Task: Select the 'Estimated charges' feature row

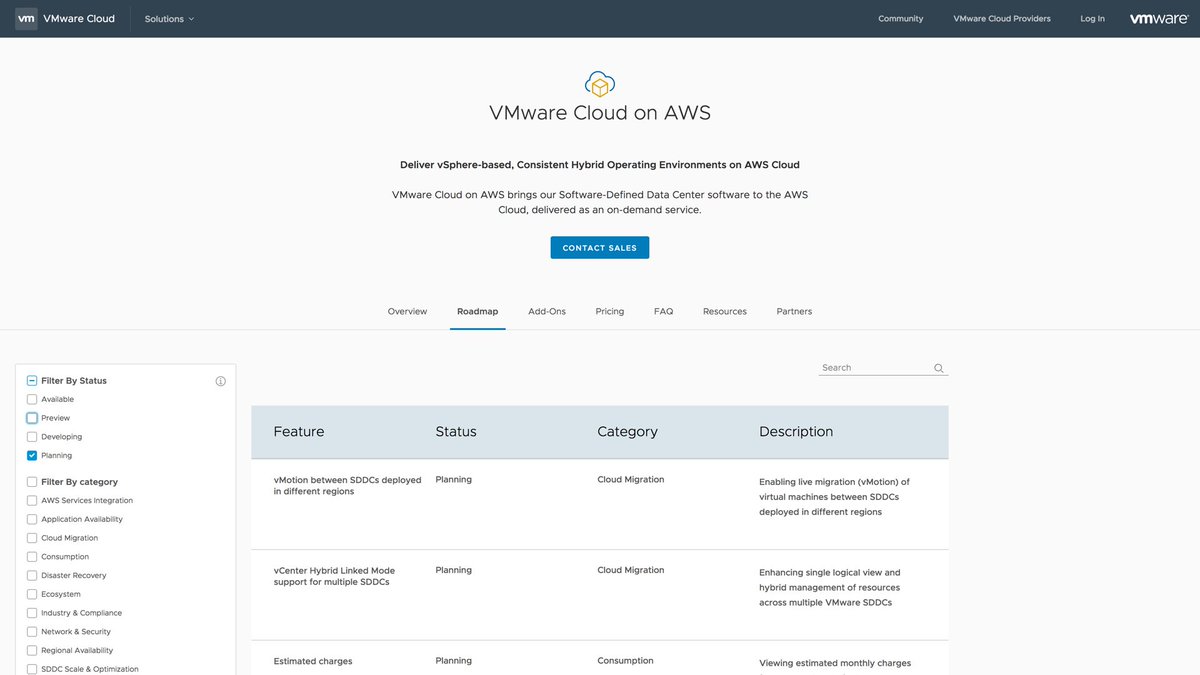Action: coord(313,661)
